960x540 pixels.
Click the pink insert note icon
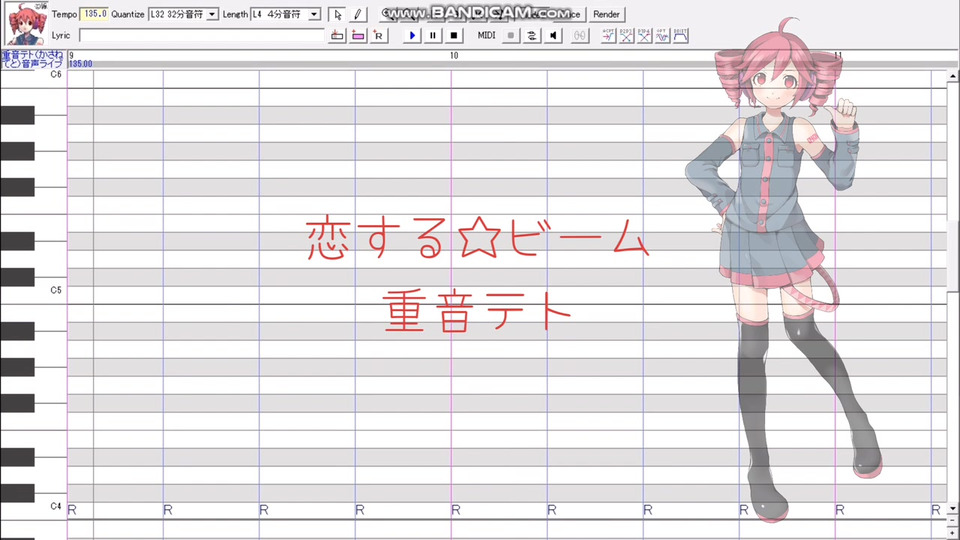(358, 36)
